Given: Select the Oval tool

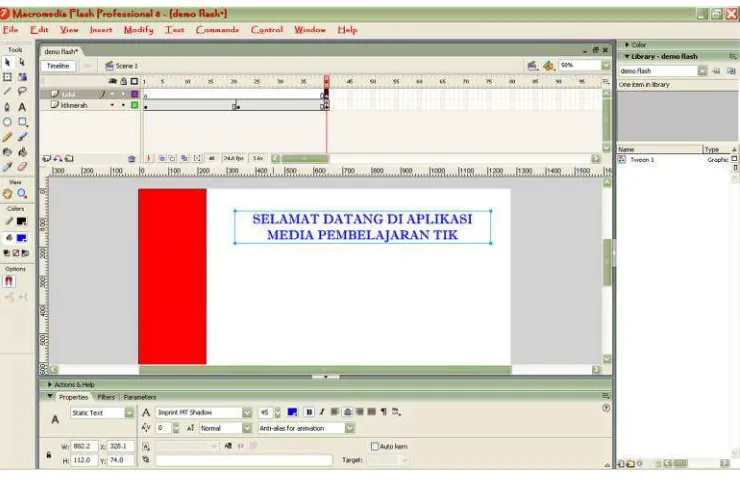Looking at the screenshot, I should pos(8,122).
